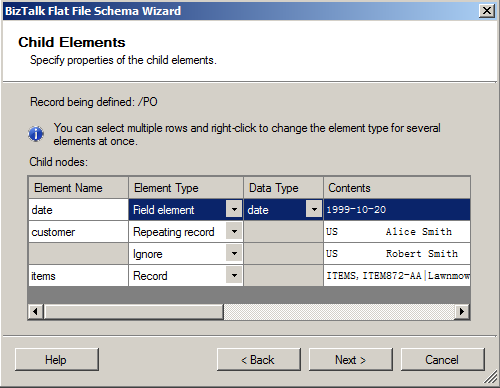Select contents cell with Robert Smith
500x388 pixels.
pos(397,254)
